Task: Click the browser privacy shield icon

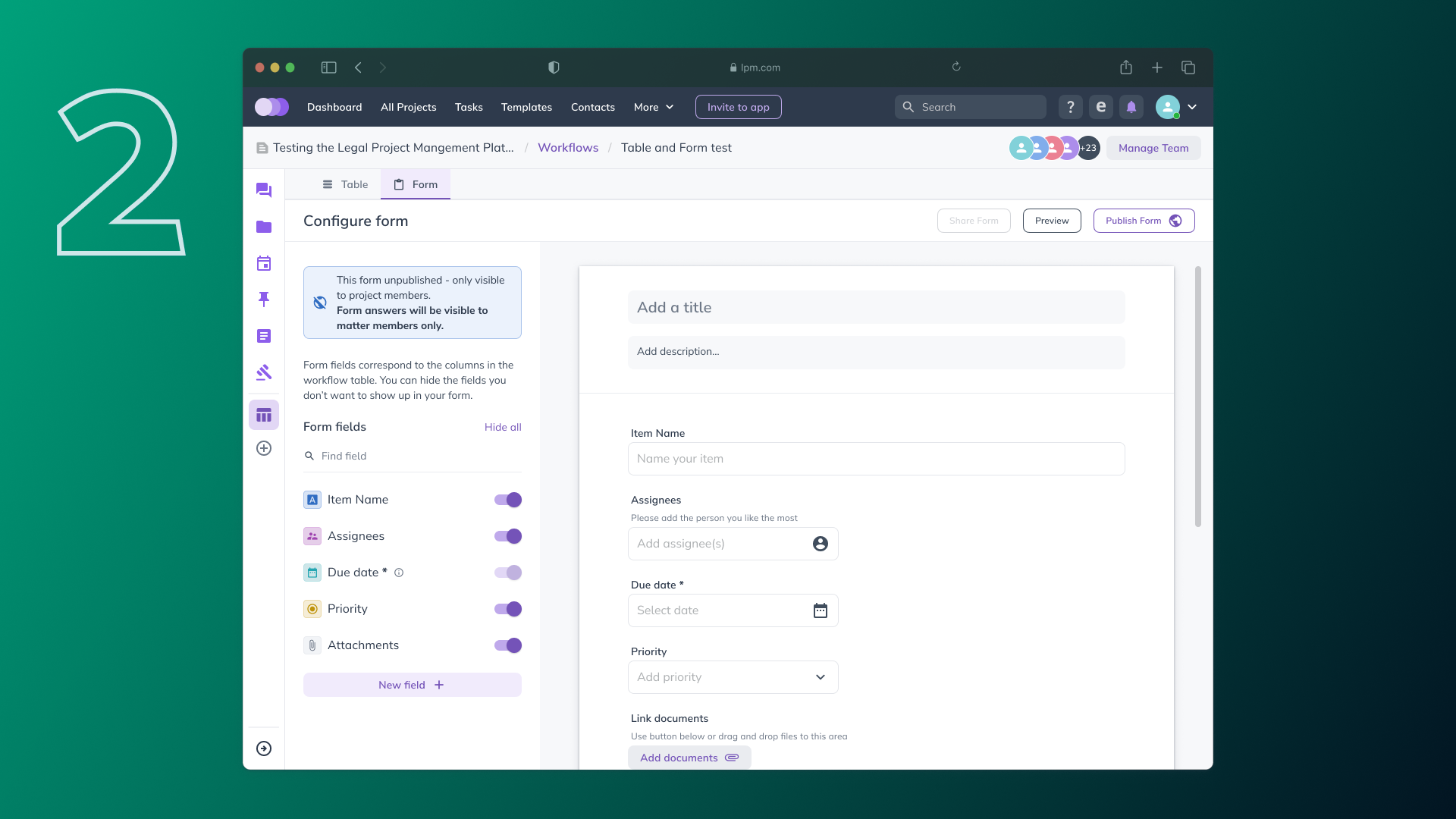Action: [x=554, y=67]
